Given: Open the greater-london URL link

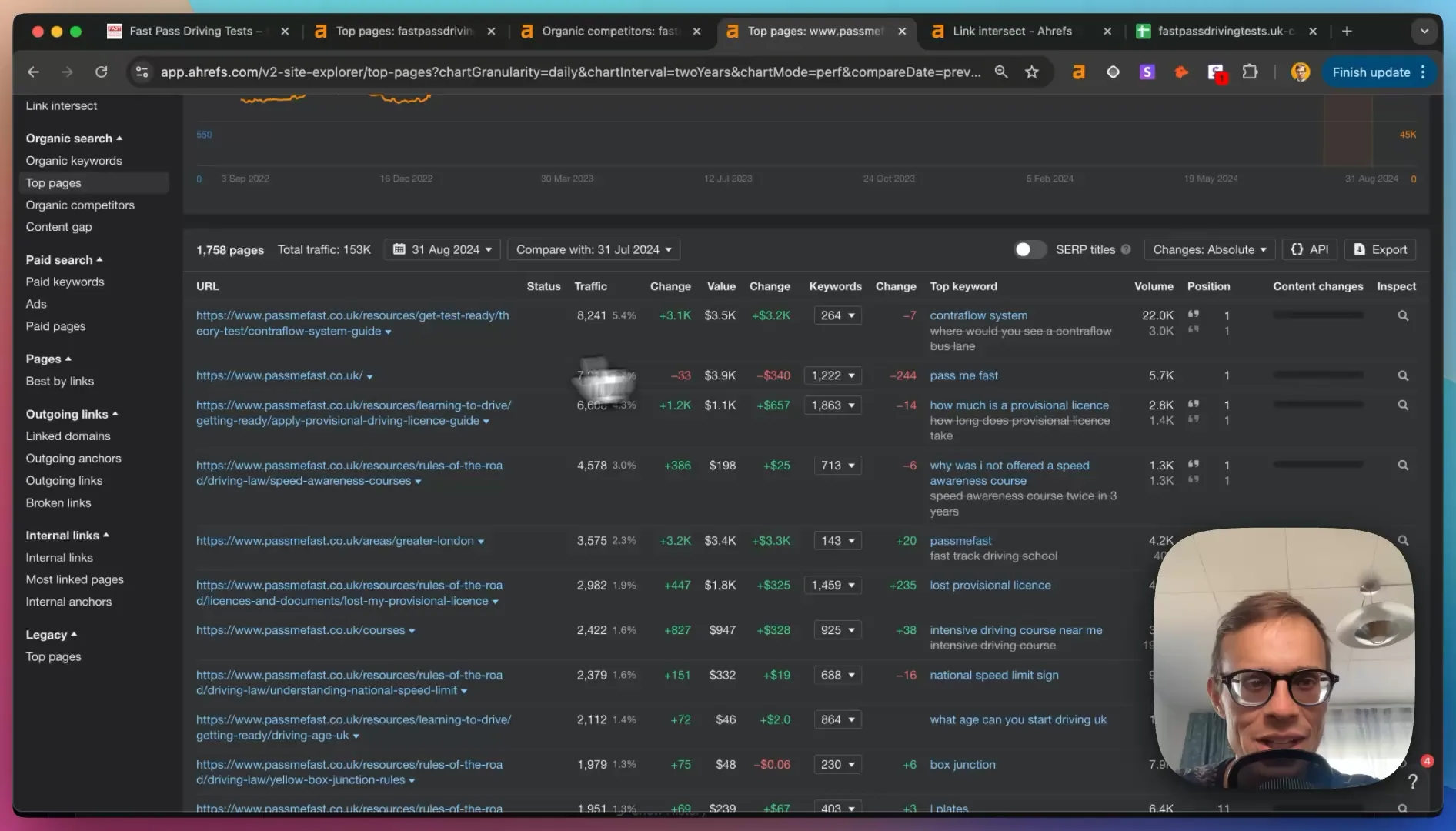Looking at the screenshot, I should [x=335, y=541].
